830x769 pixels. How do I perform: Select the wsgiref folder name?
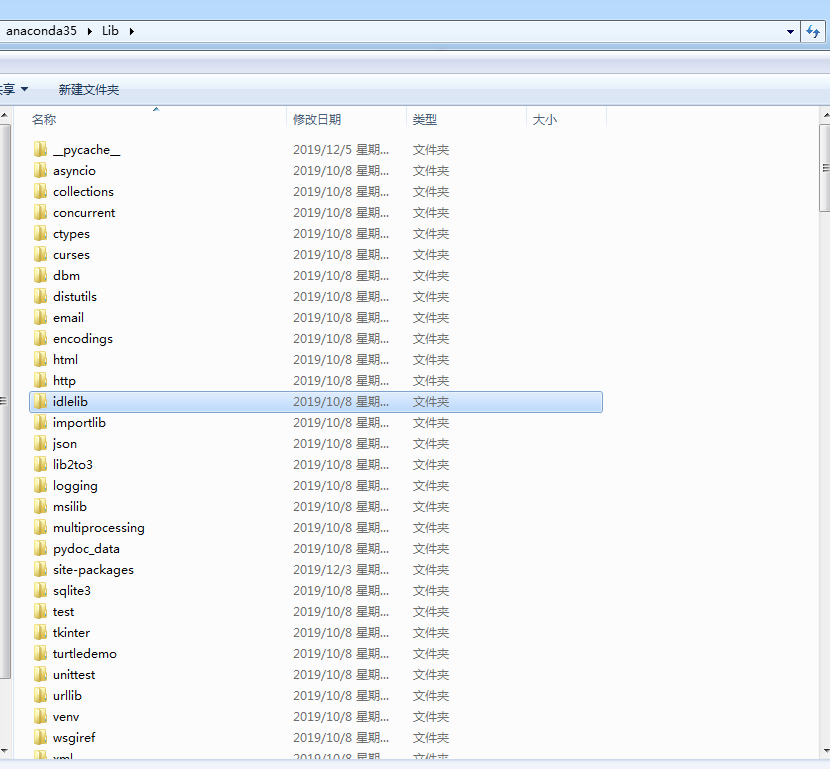74,738
